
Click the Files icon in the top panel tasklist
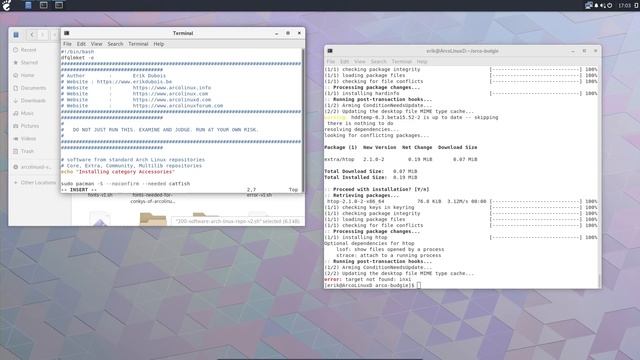(x=28, y=5)
